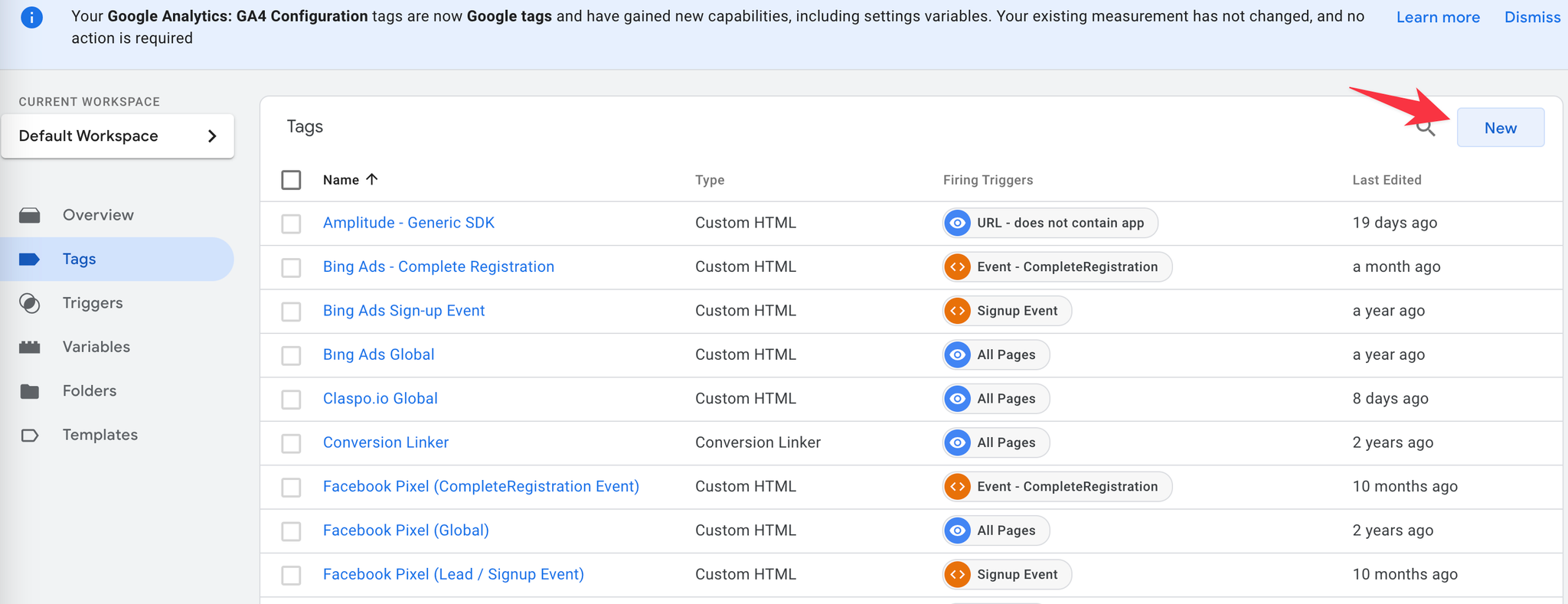Open Facebook Pixel (Global) tag

coord(406,531)
